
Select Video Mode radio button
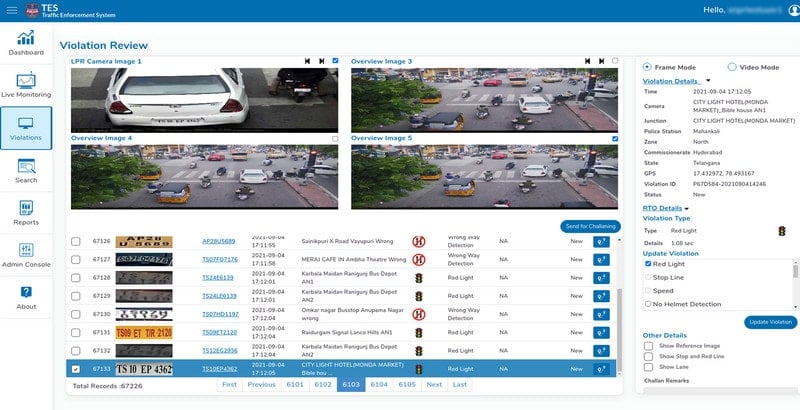tap(732, 67)
